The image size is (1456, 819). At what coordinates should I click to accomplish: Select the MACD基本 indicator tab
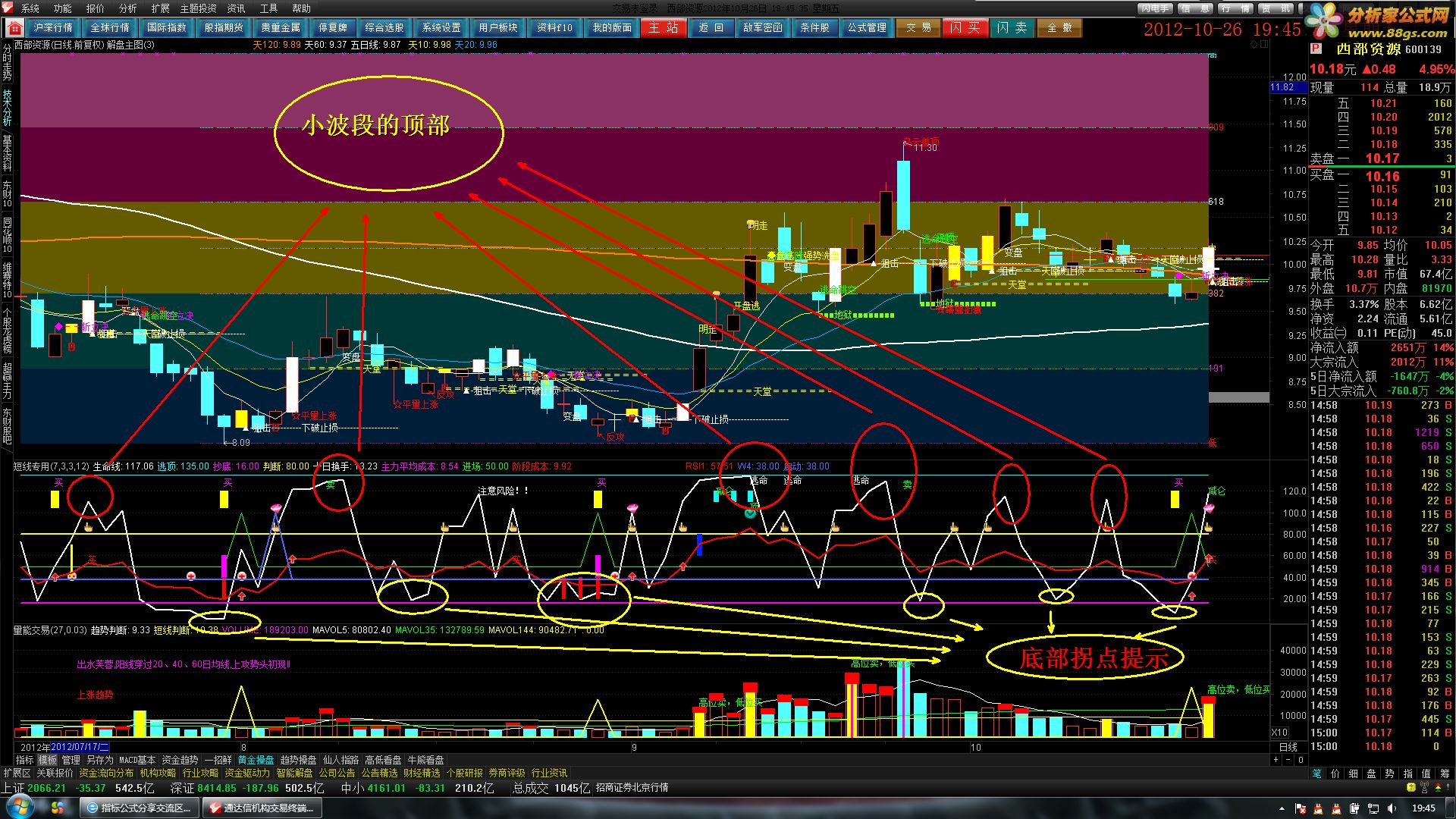[x=137, y=760]
